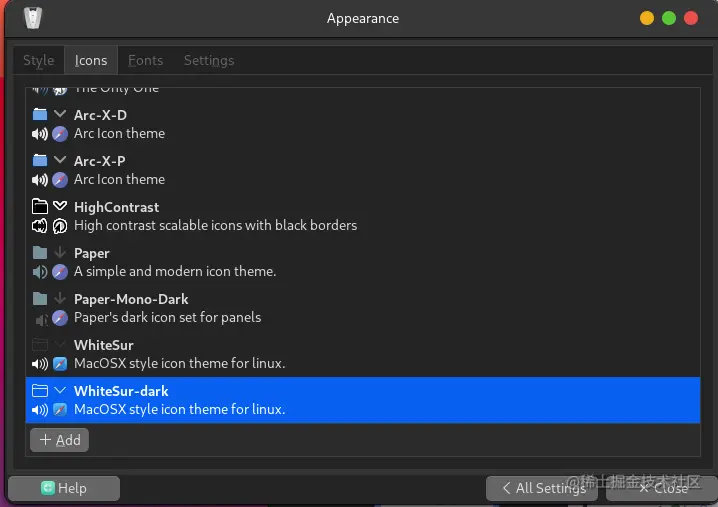Click the Arc-X-D browser compass icon

[x=60, y=134]
